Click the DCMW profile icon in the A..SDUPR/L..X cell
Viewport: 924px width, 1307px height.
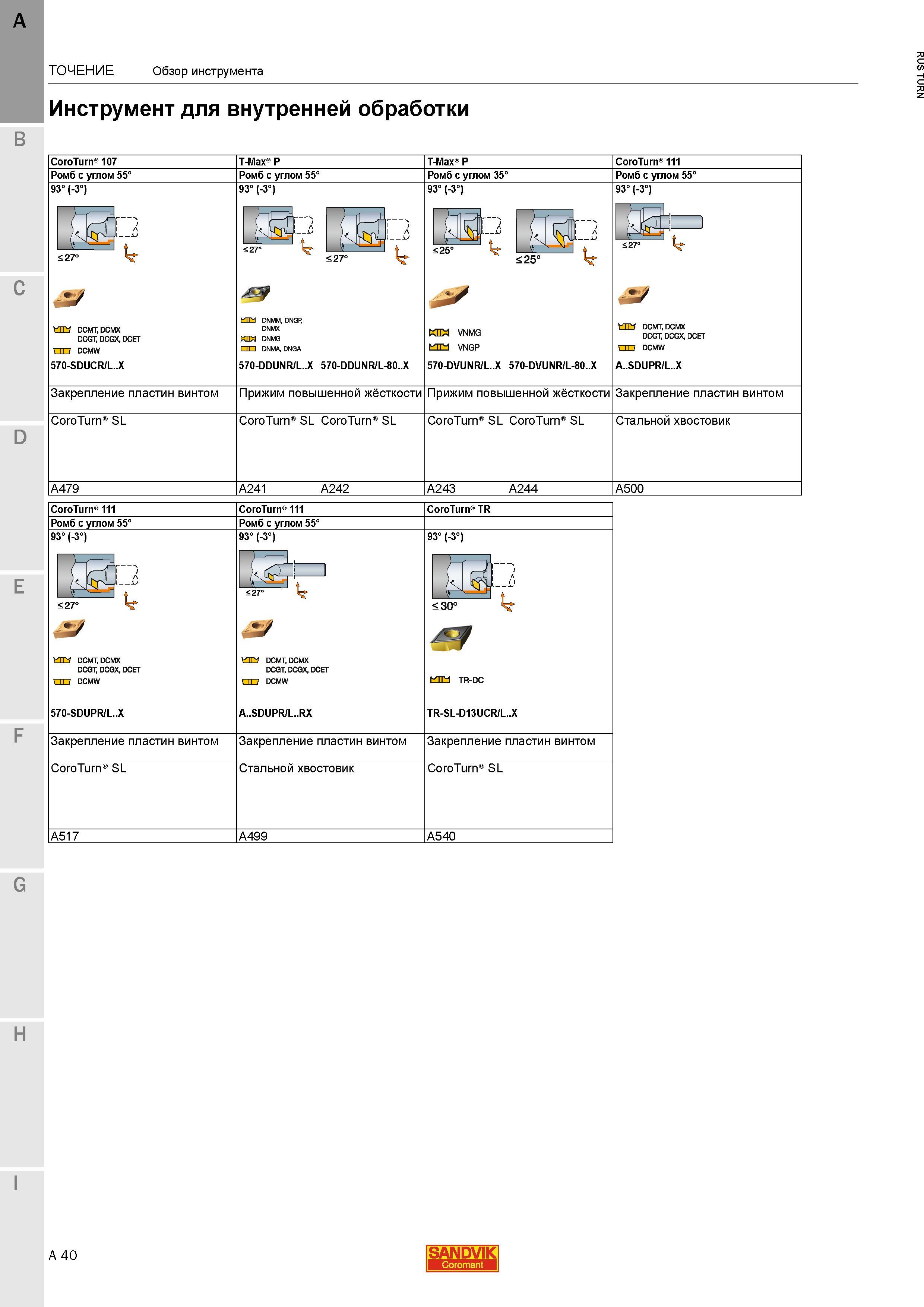coord(627,347)
